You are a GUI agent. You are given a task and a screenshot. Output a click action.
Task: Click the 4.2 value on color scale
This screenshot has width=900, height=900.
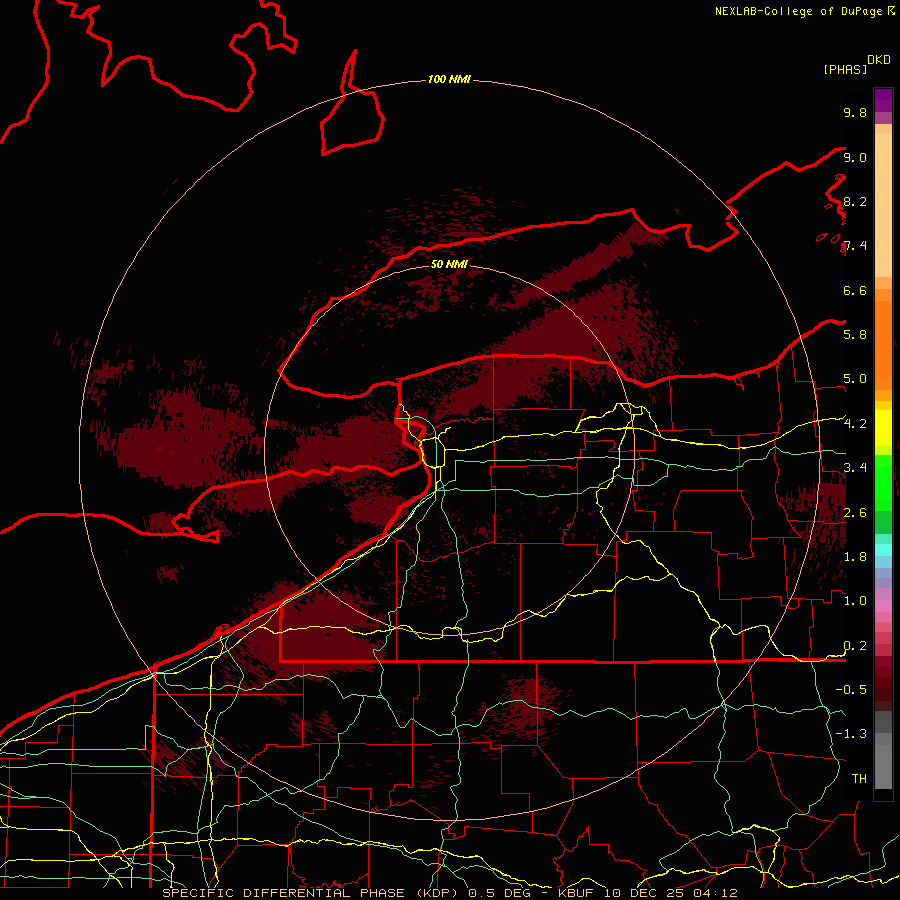tap(855, 424)
